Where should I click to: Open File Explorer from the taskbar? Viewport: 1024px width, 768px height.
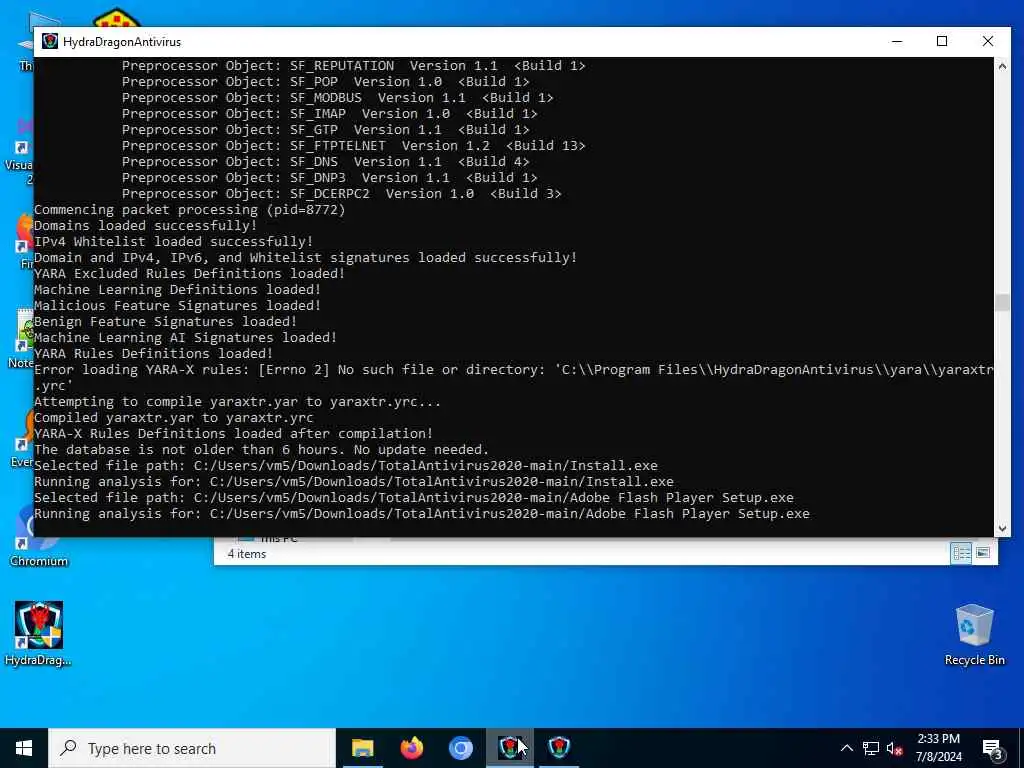(362, 748)
